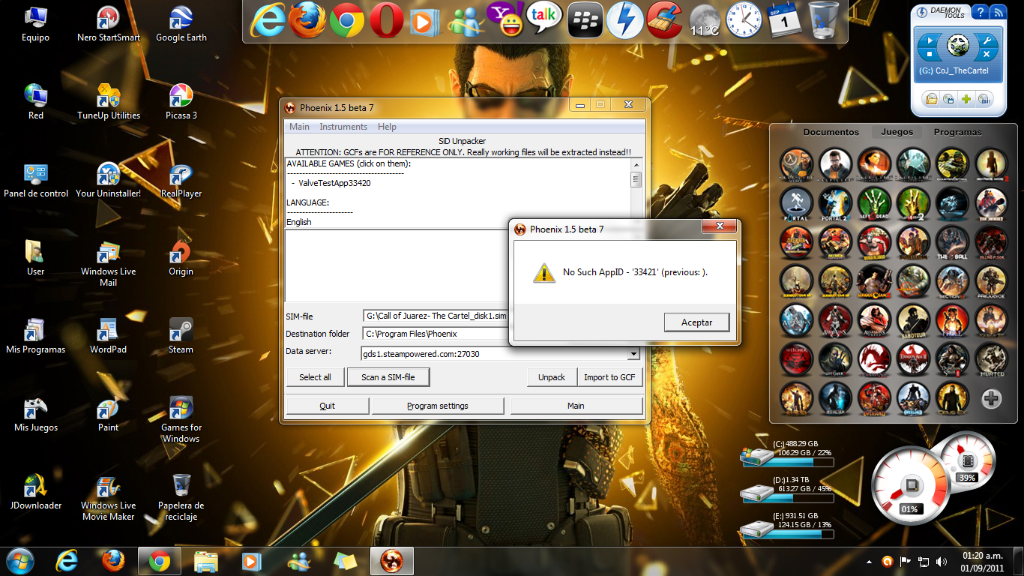
Task: Click the Unpack button
Action: coord(551,377)
